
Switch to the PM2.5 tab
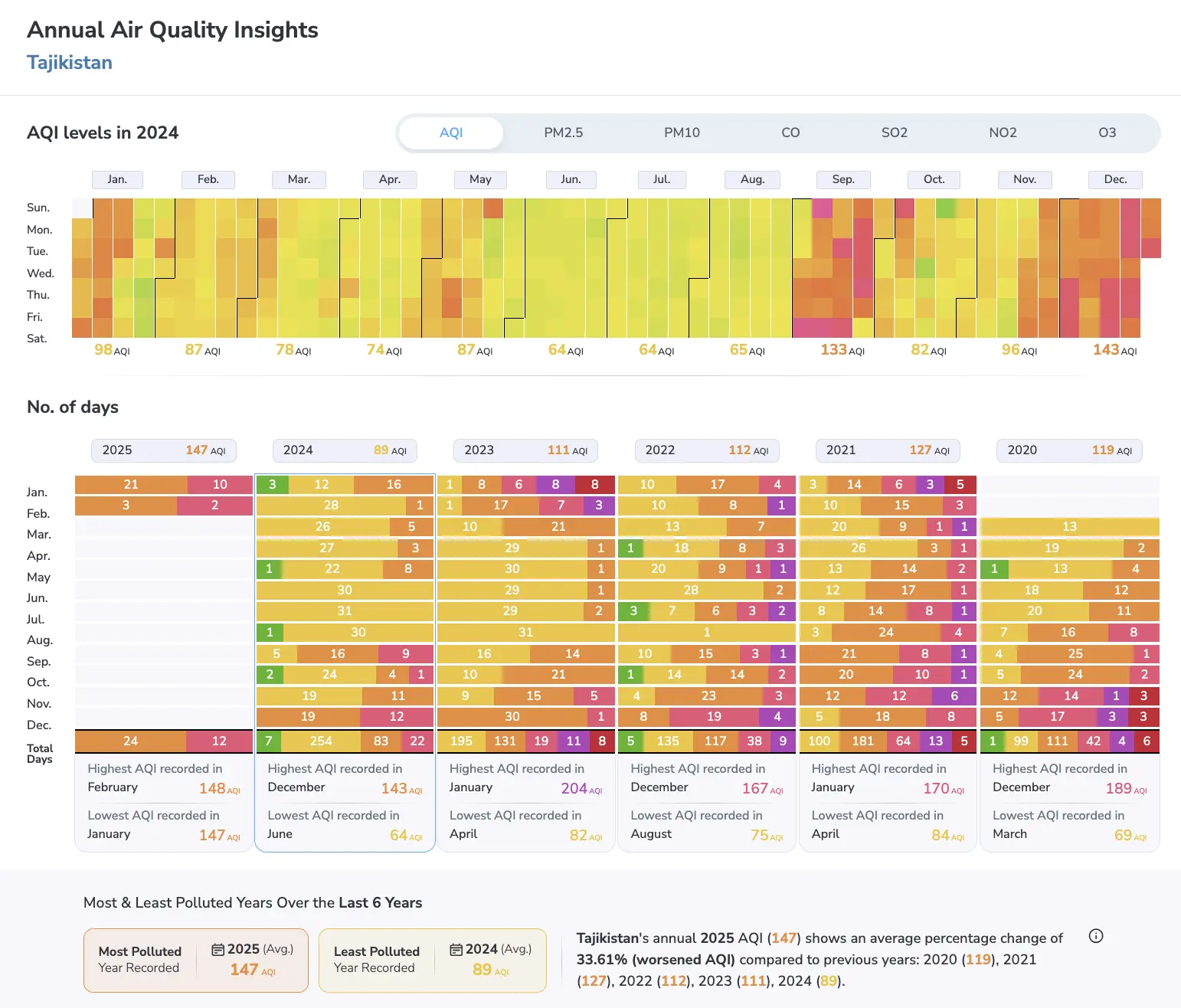(564, 133)
